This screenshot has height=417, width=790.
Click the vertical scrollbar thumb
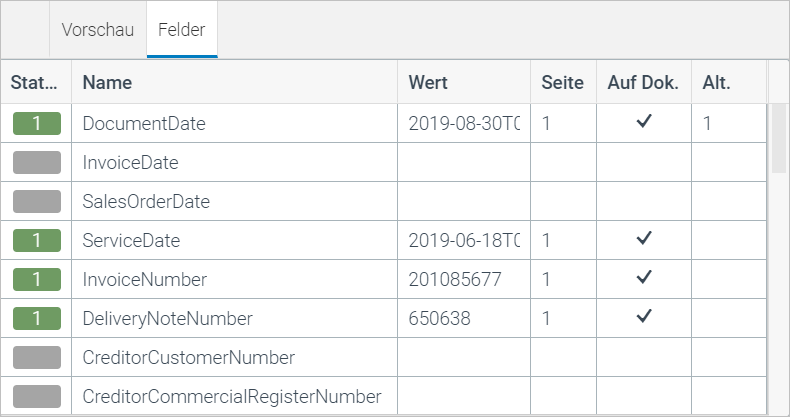click(x=777, y=140)
